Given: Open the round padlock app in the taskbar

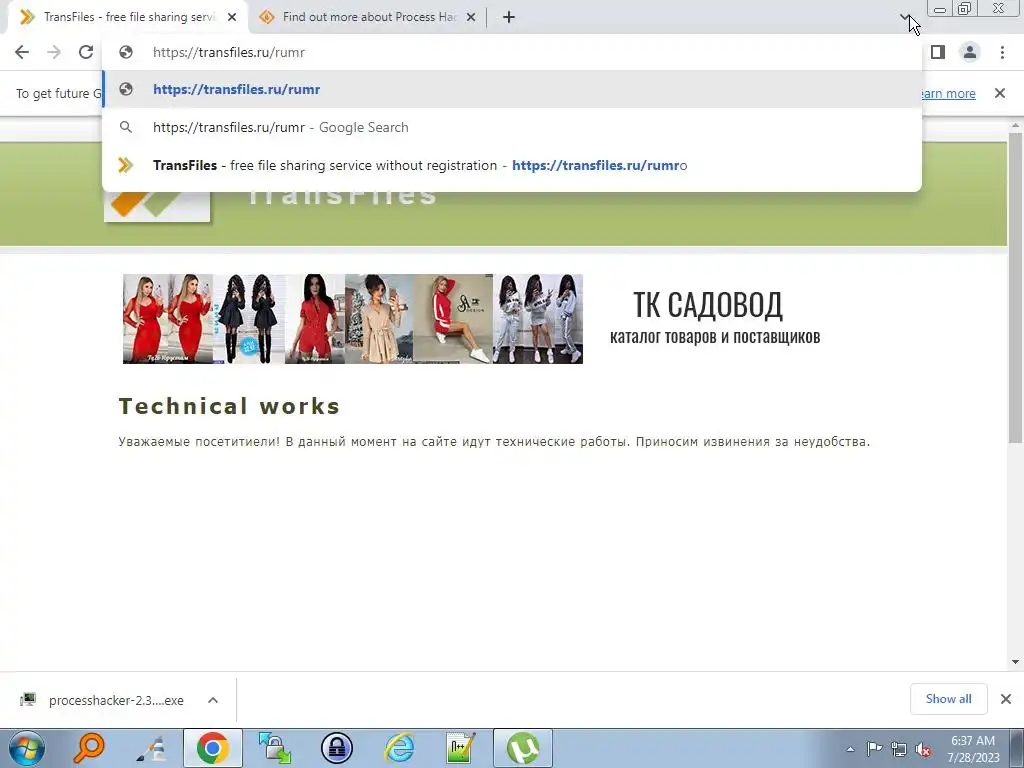Looking at the screenshot, I should click(337, 748).
